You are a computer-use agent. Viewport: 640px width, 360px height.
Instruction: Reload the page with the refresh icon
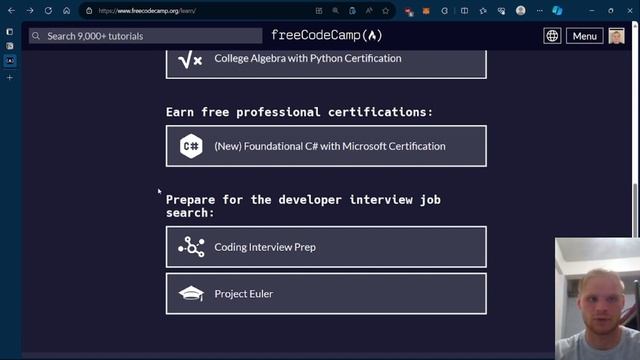[48, 11]
